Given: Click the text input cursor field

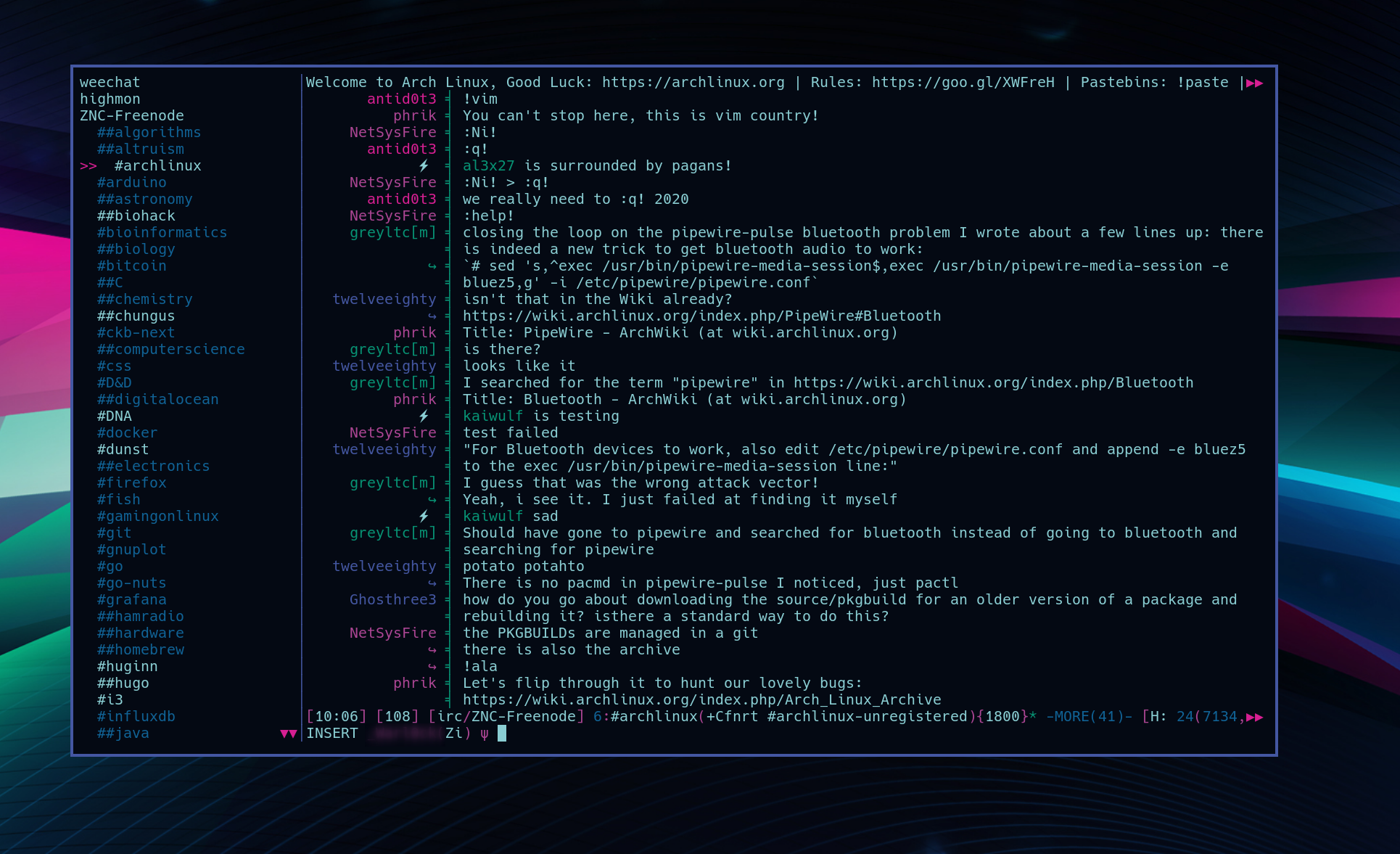Looking at the screenshot, I should [502, 734].
